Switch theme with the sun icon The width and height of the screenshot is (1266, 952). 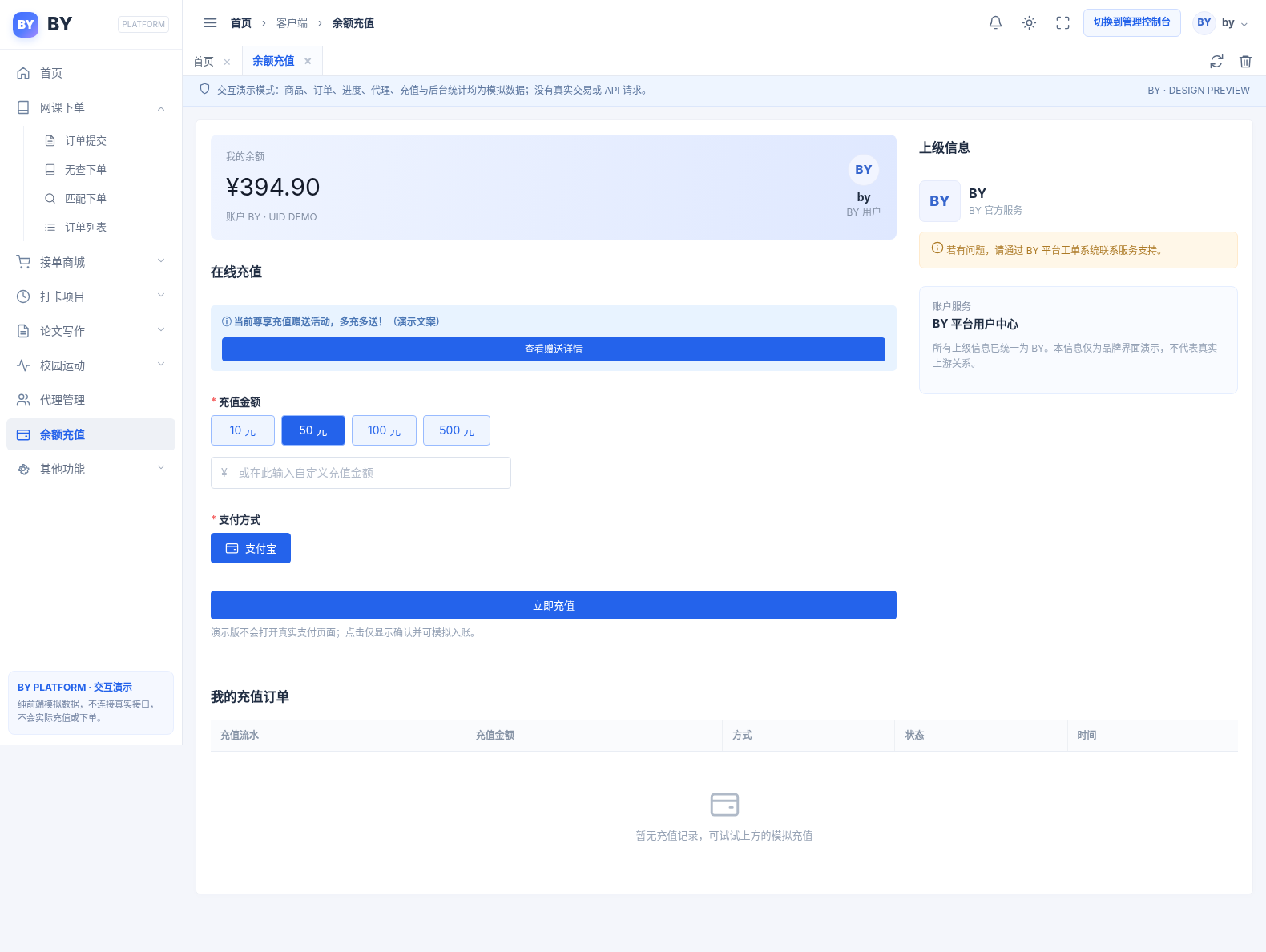[x=1029, y=23]
